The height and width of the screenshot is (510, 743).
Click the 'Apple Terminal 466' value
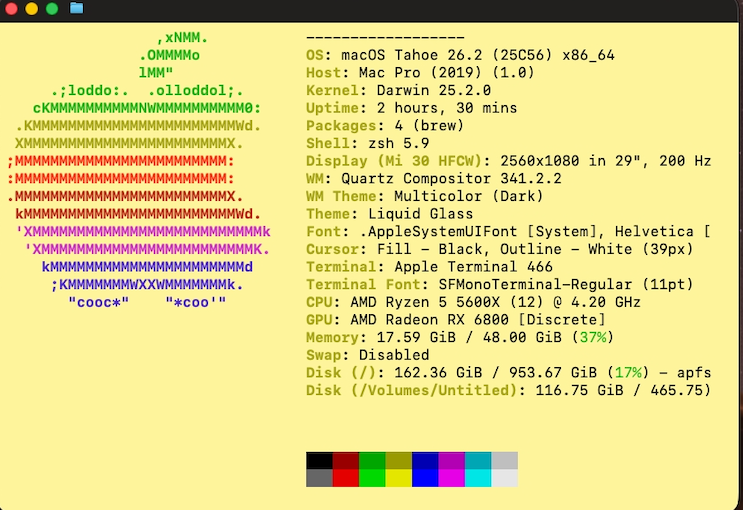pos(473,267)
